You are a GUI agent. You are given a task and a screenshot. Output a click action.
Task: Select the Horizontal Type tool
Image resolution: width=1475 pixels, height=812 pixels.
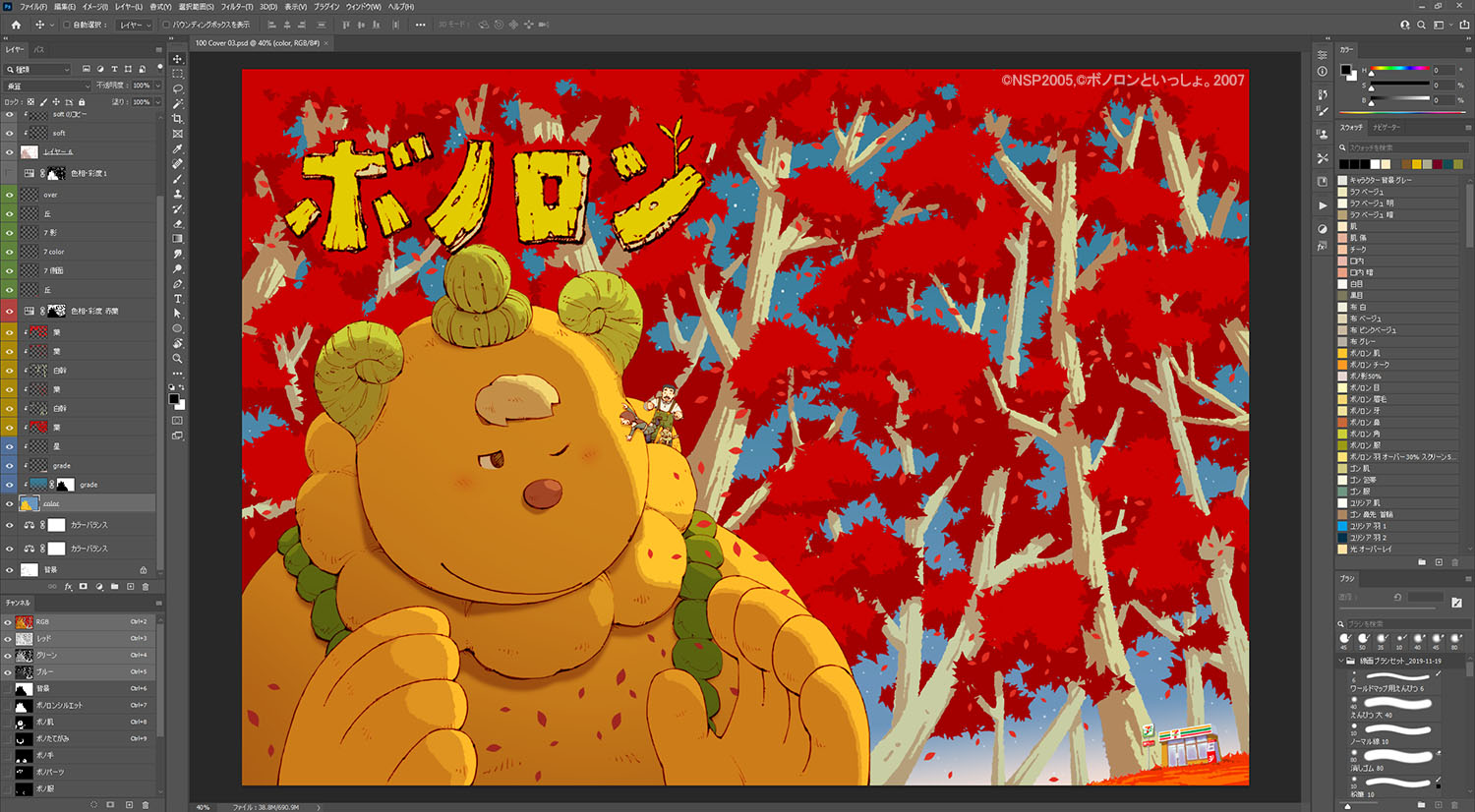(x=178, y=299)
